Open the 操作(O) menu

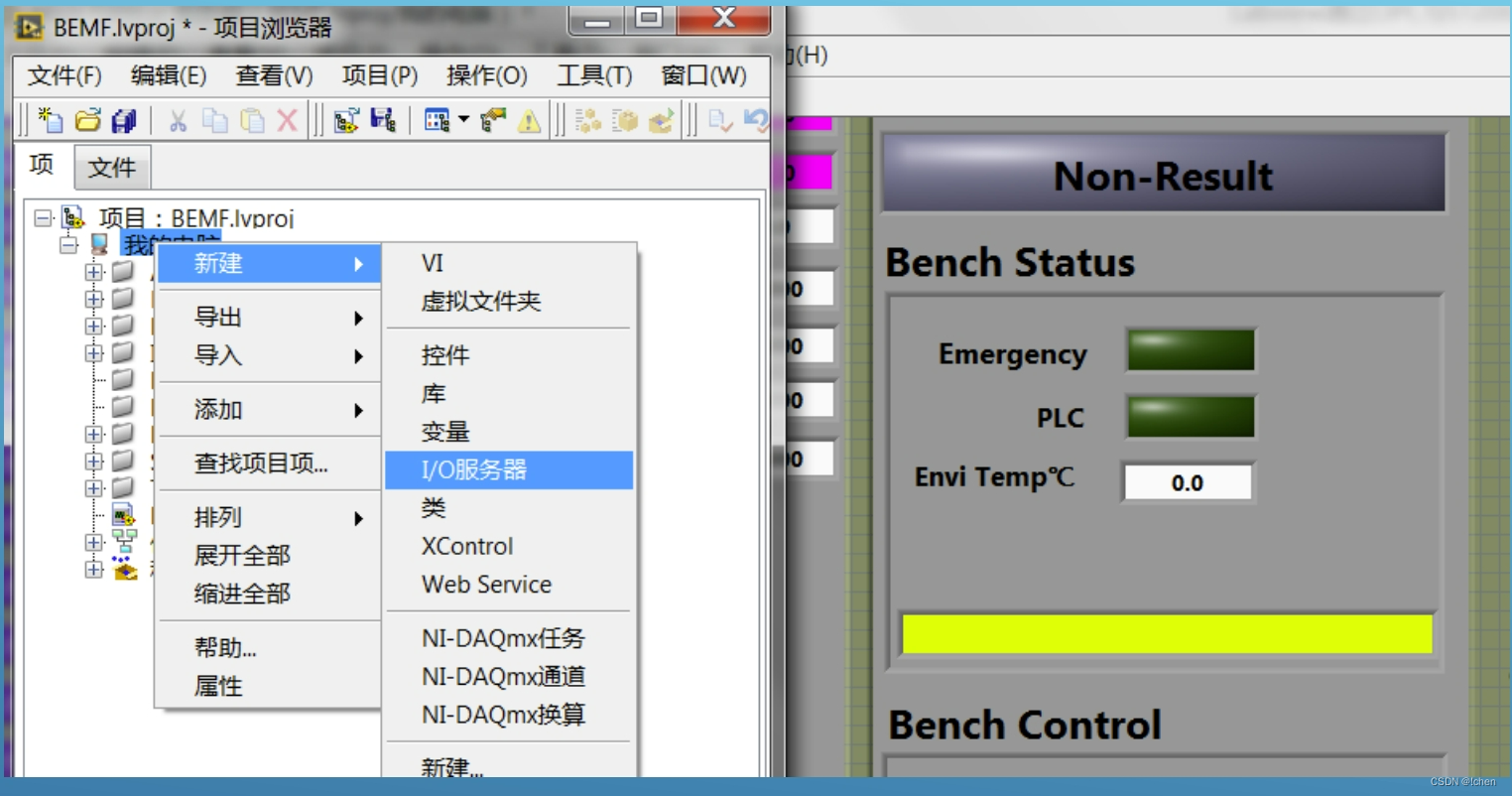pos(486,75)
